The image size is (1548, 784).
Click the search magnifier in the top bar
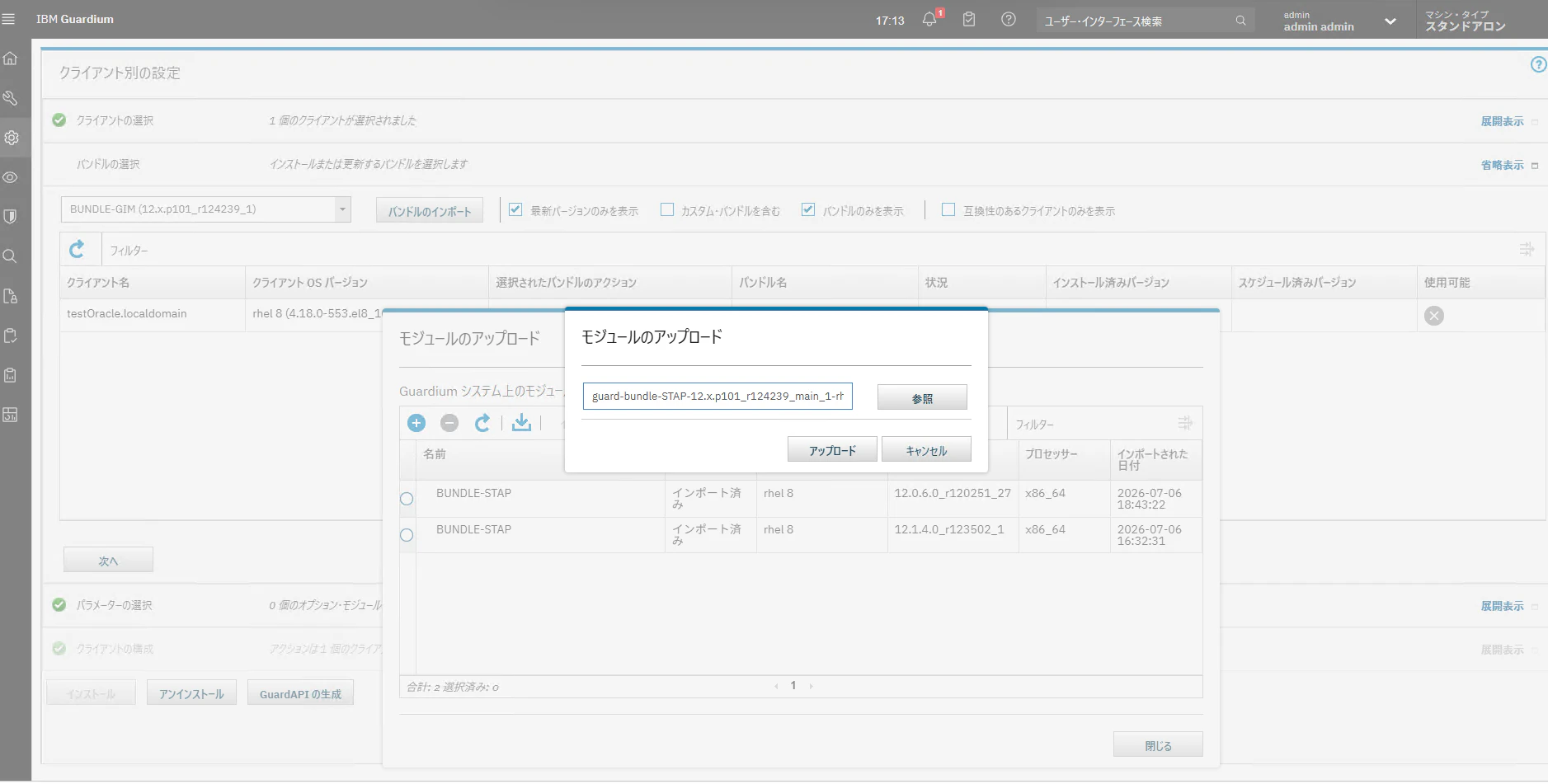click(x=1240, y=21)
